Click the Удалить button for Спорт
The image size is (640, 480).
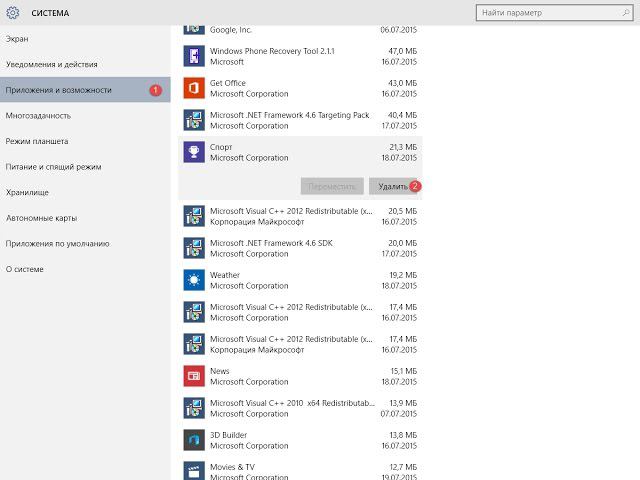(x=393, y=187)
